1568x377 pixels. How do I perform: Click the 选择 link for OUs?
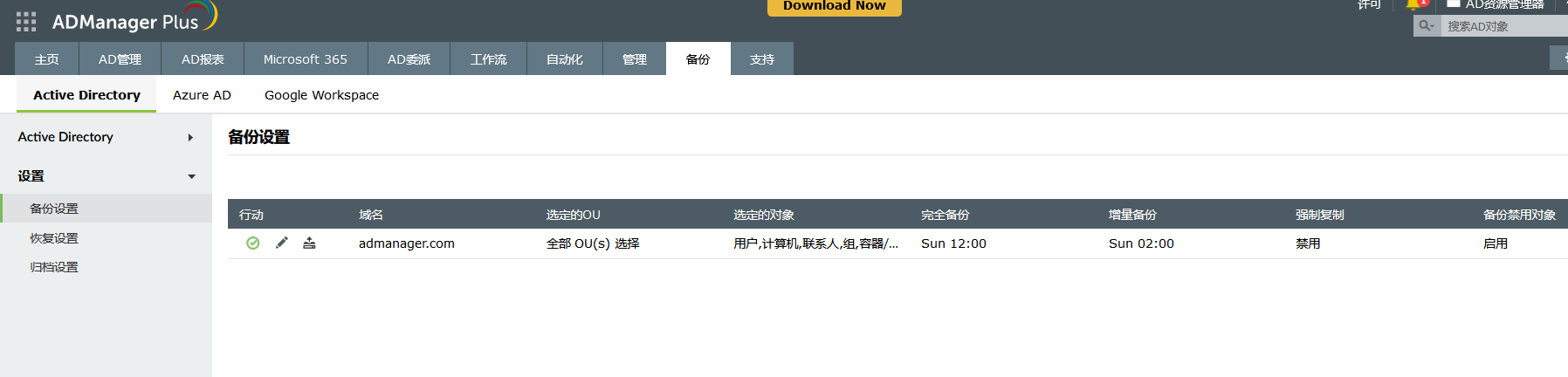[627, 243]
